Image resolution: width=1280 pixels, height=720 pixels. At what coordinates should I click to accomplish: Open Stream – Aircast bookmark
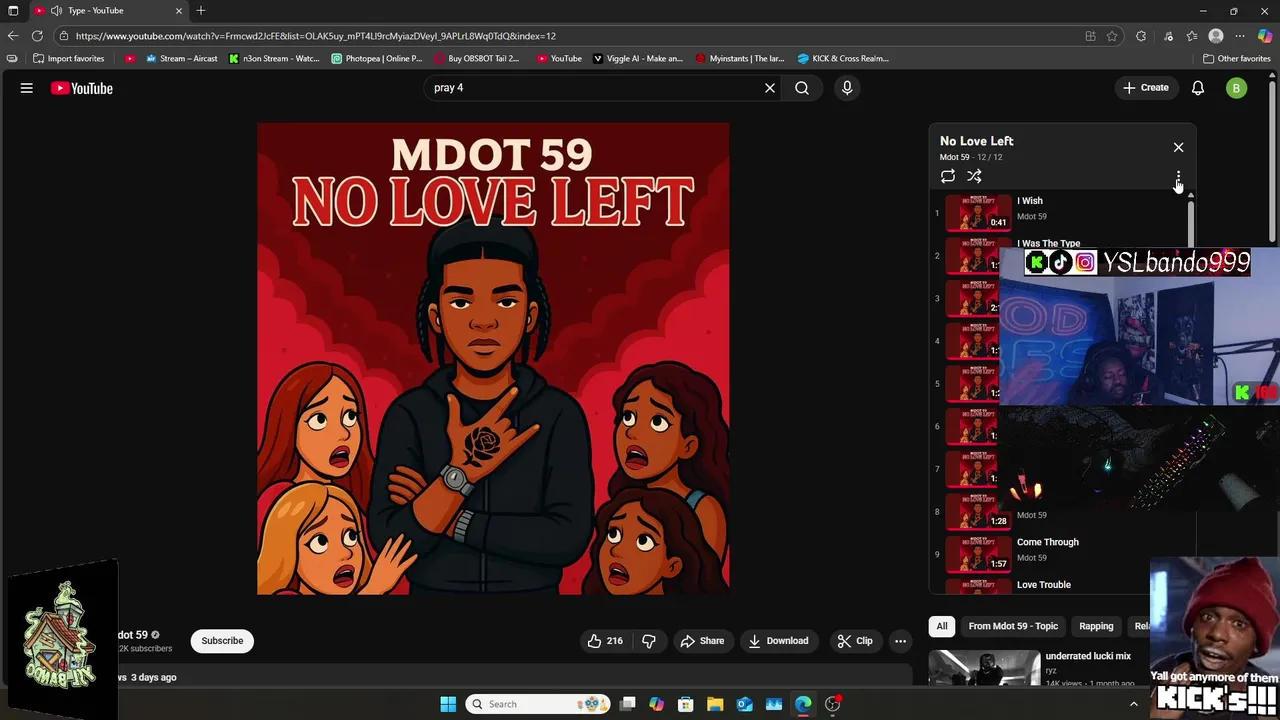tap(181, 58)
